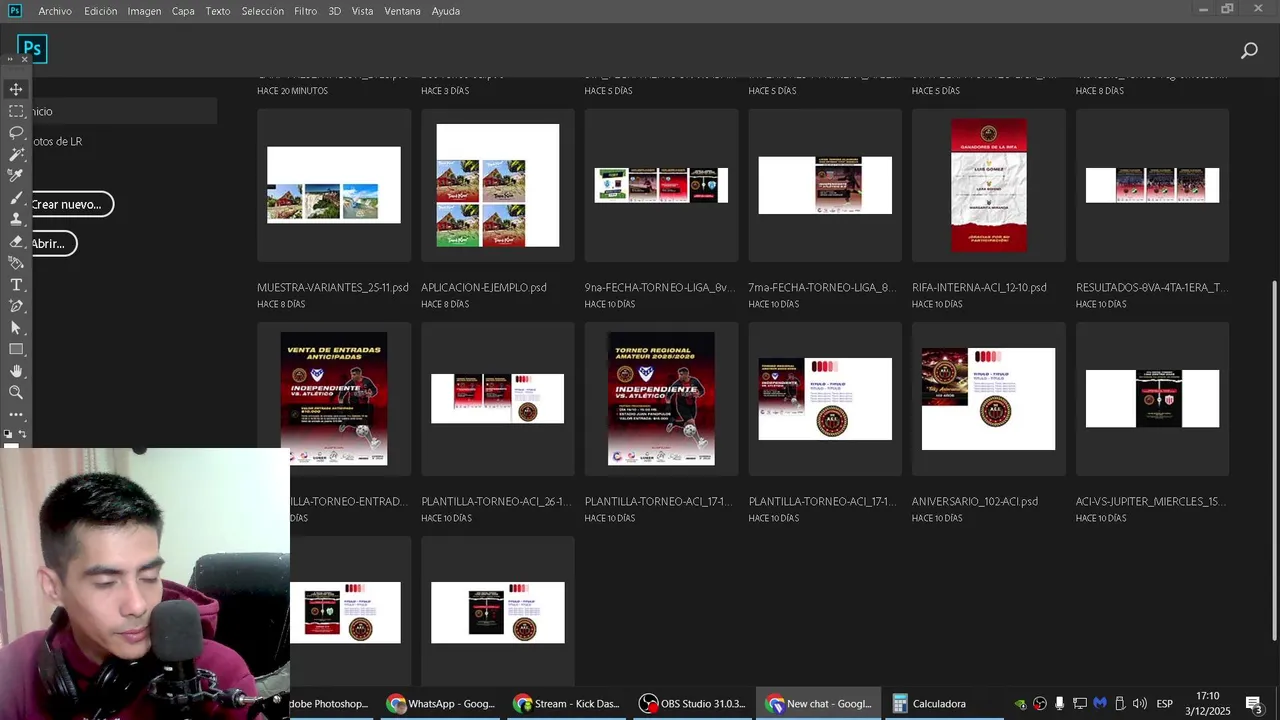The image size is (1280, 720).
Task: Select the Brush tool
Action: coord(16,198)
